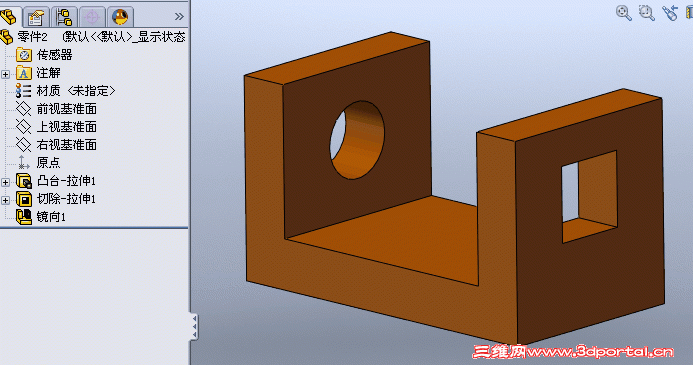The height and width of the screenshot is (365, 693).
Task: Click the 切除-拉伸1 cut extrude icon
Action: click(24, 199)
